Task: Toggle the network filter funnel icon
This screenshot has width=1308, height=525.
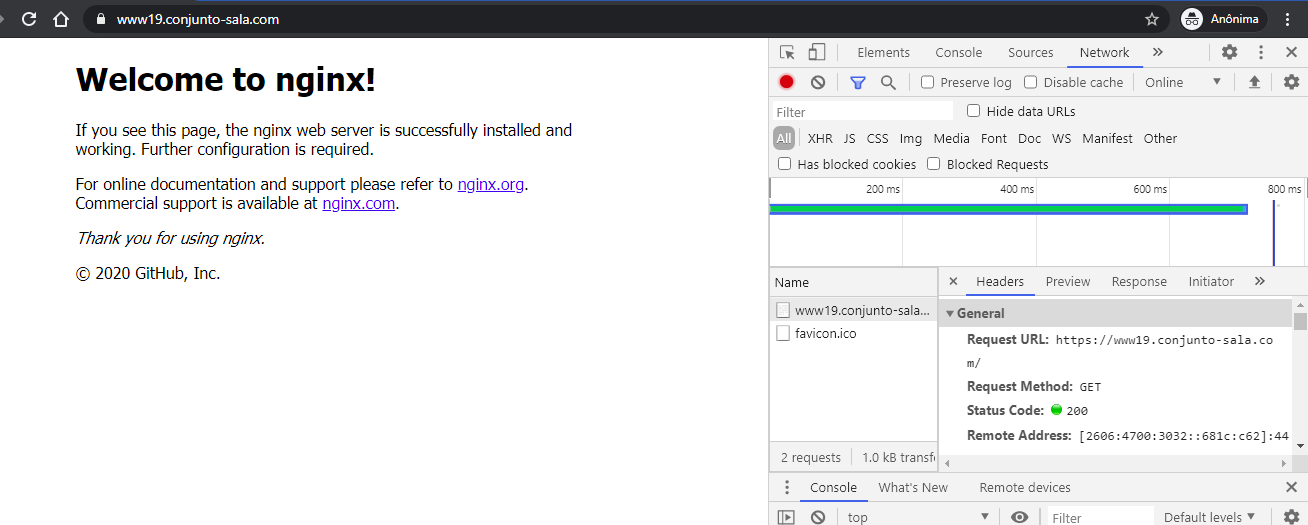Action: click(x=857, y=82)
